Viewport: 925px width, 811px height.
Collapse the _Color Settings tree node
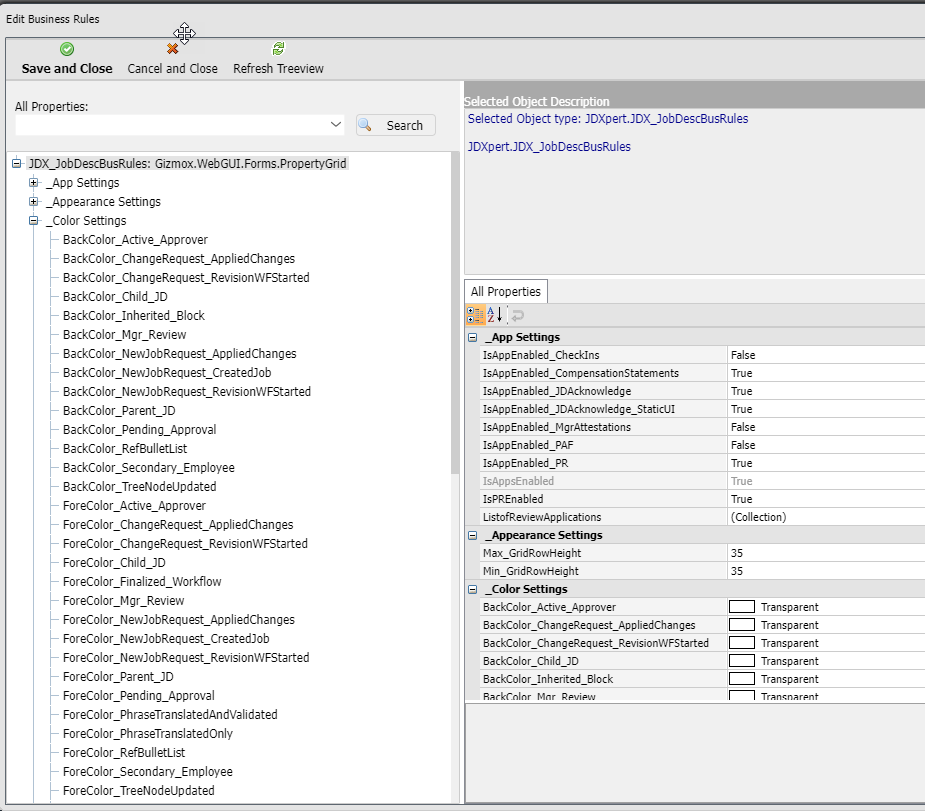[34, 221]
